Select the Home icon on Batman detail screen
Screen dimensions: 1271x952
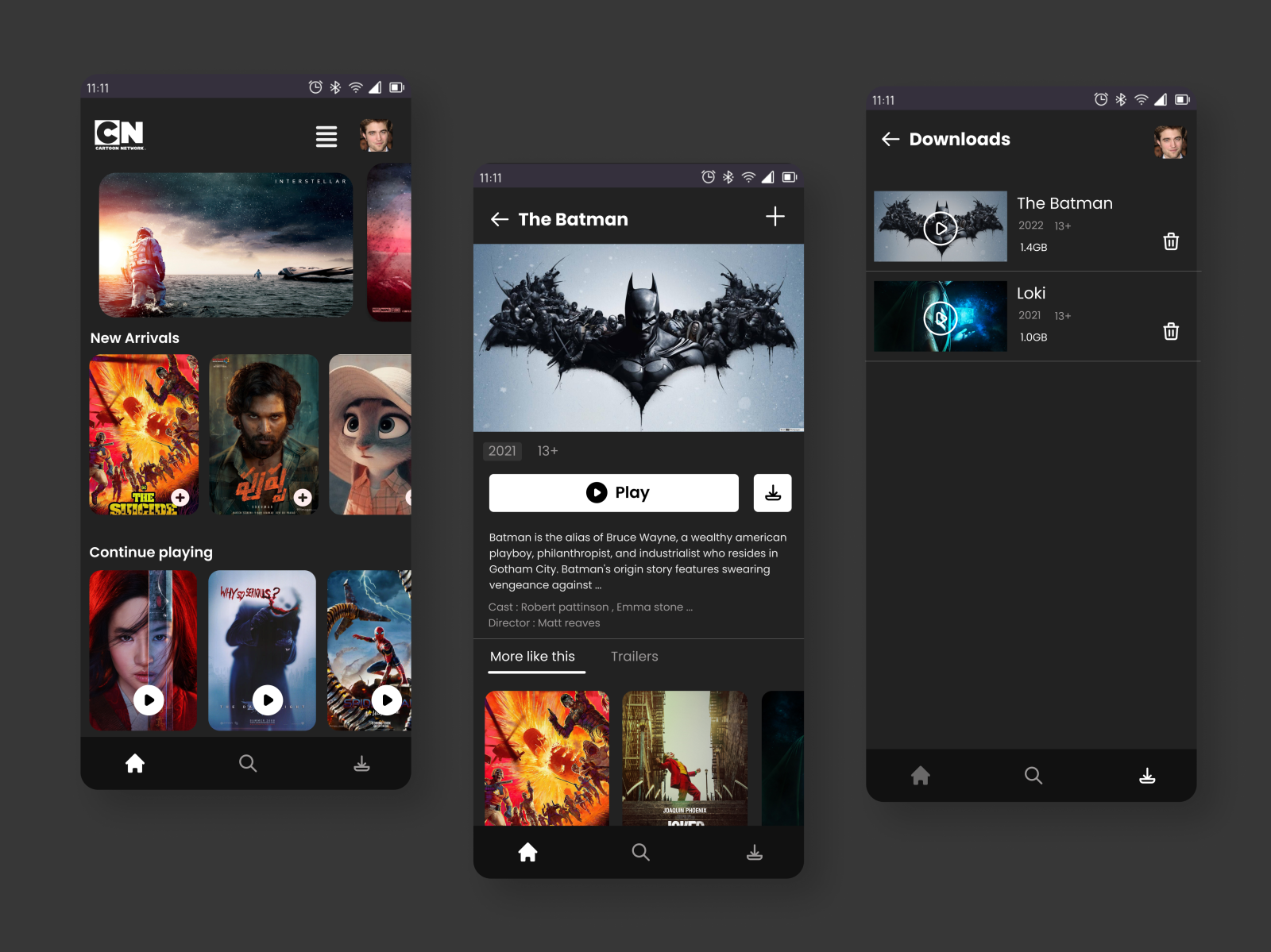coord(527,852)
